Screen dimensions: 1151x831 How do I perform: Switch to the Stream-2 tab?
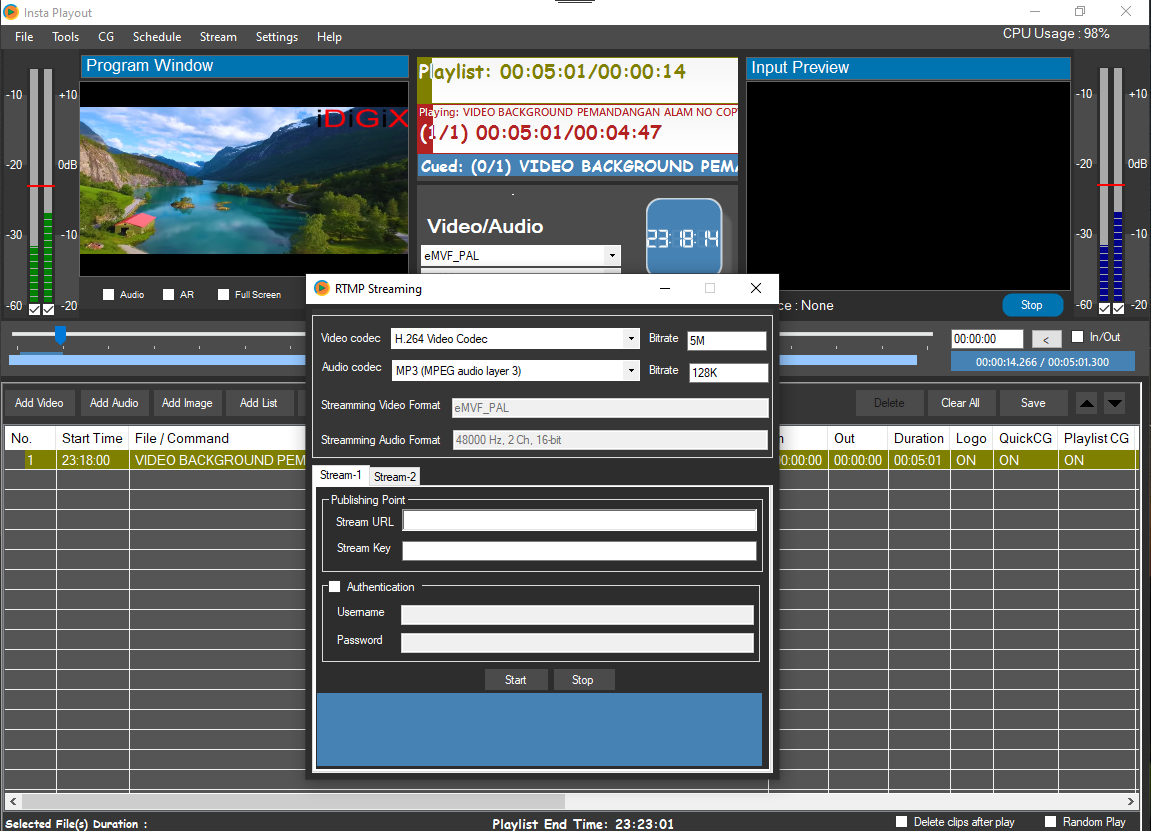394,476
